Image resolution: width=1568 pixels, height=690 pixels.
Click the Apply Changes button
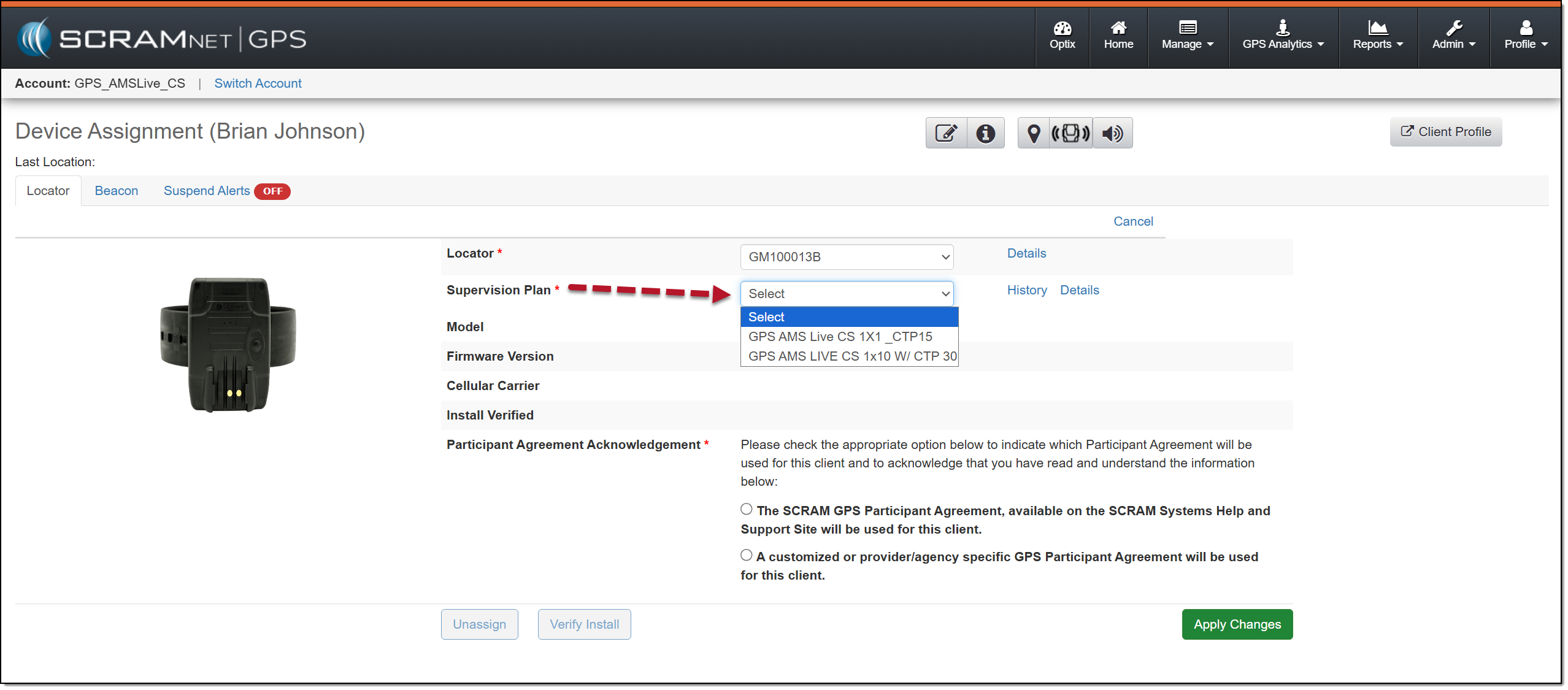pos(1237,624)
